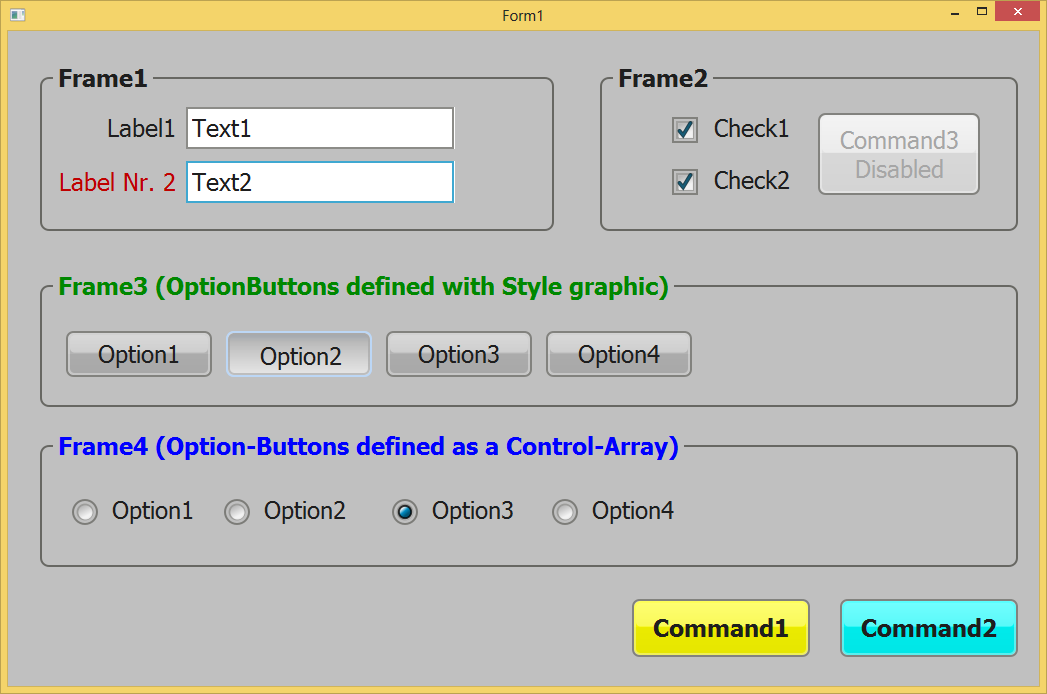Select Option2 radio button in Frame4
Viewport: 1047px width, 694px height.
(237, 512)
